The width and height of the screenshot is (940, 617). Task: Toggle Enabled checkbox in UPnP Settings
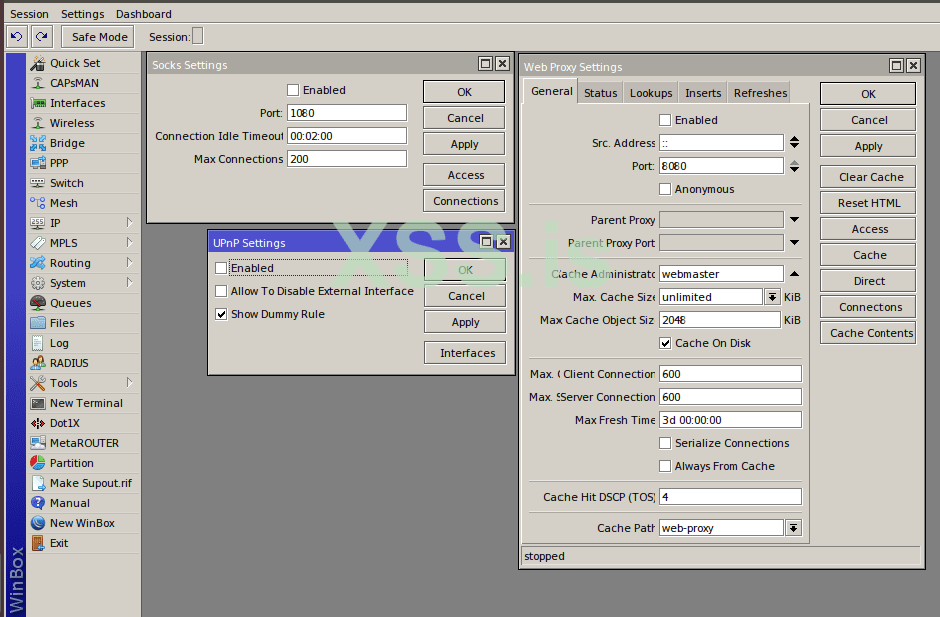(x=221, y=268)
